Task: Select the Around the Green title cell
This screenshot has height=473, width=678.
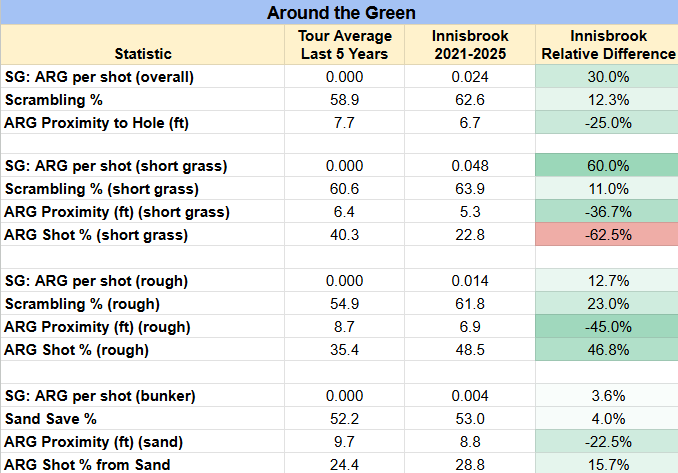Action: coord(339,12)
